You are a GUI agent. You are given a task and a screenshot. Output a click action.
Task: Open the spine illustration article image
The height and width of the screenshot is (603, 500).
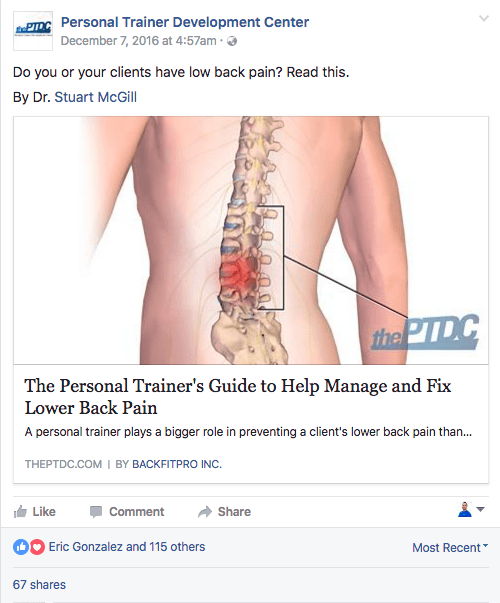pos(251,240)
